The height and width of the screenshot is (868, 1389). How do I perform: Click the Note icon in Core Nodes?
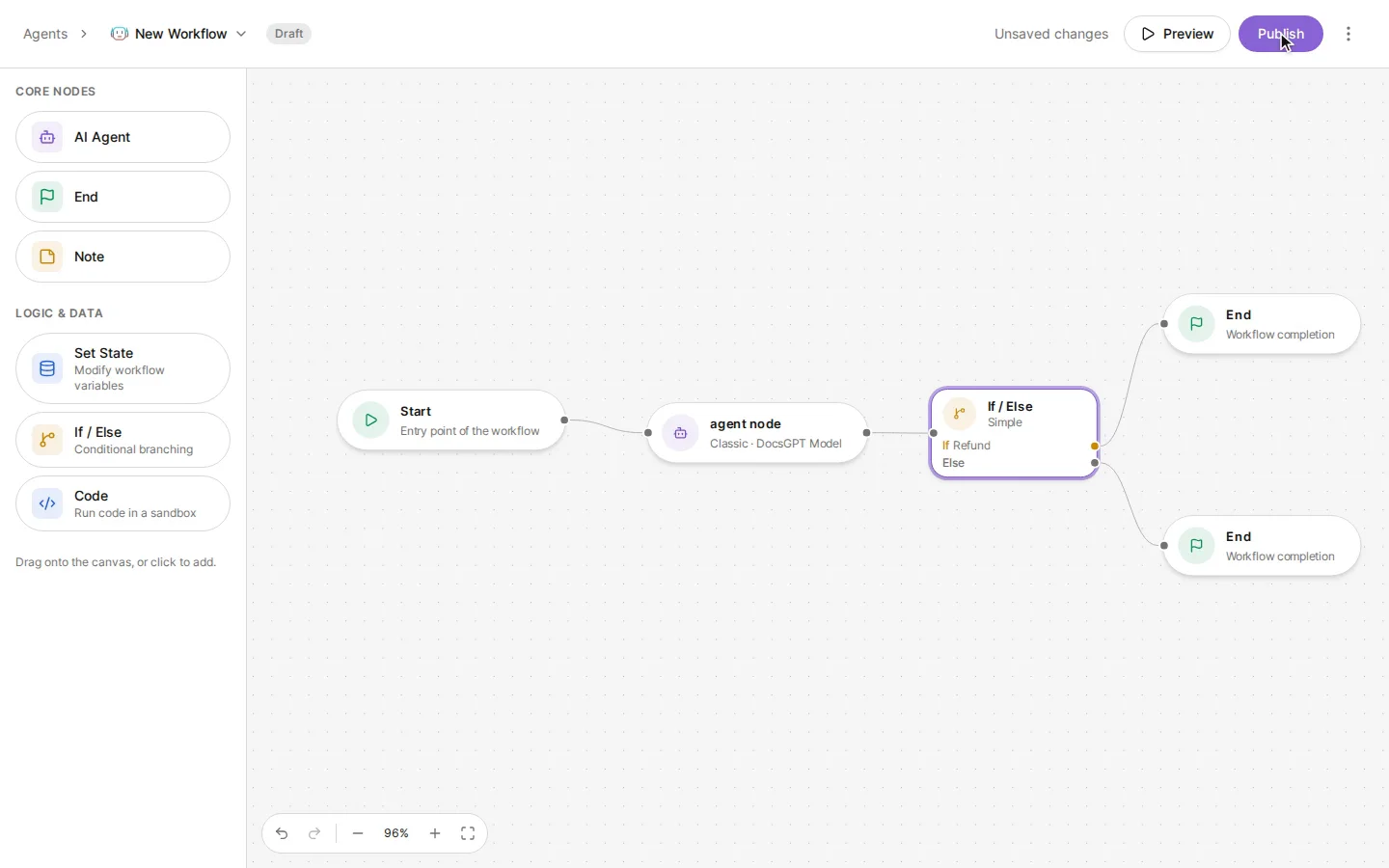[47, 257]
